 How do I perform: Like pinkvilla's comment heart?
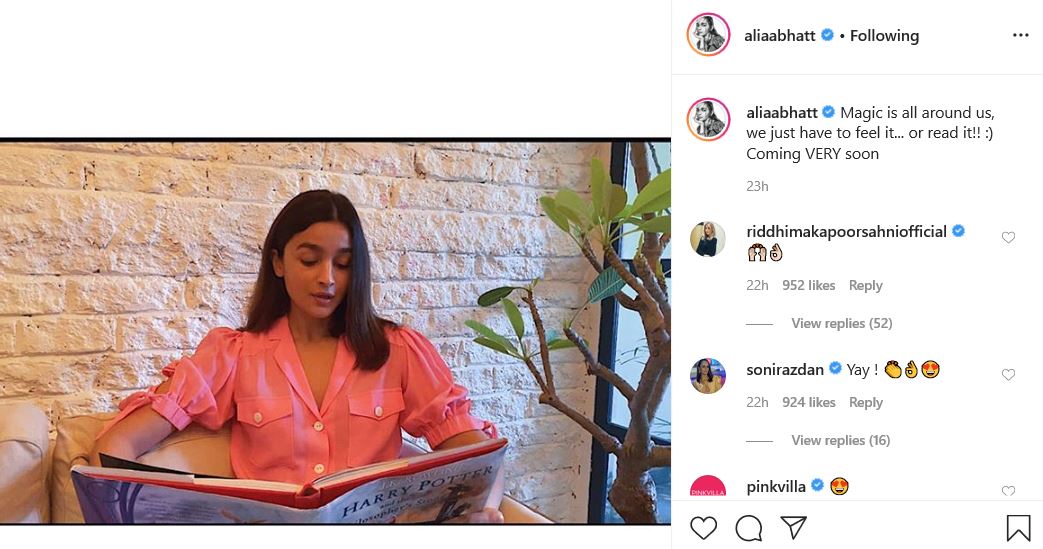click(x=1008, y=491)
